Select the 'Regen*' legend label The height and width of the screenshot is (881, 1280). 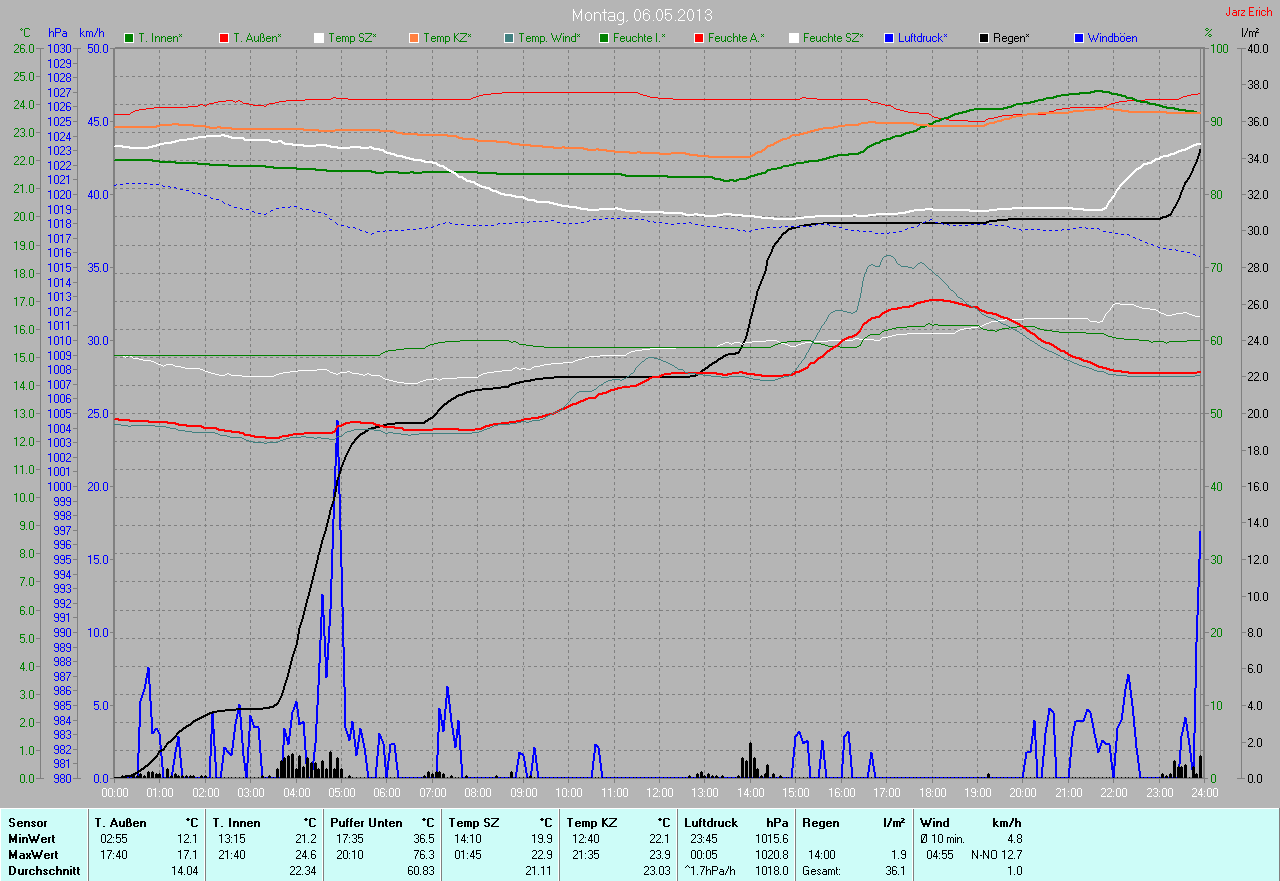click(1011, 38)
